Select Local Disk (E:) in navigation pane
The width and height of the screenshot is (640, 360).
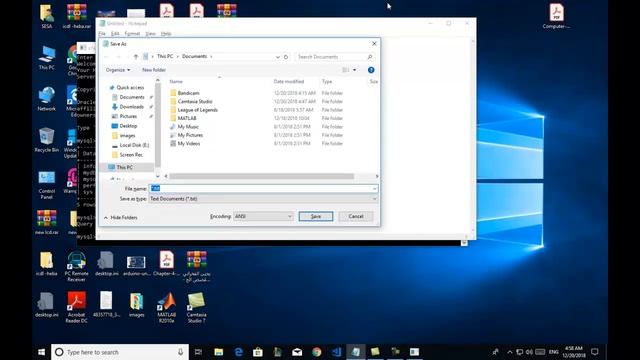pos(134,145)
